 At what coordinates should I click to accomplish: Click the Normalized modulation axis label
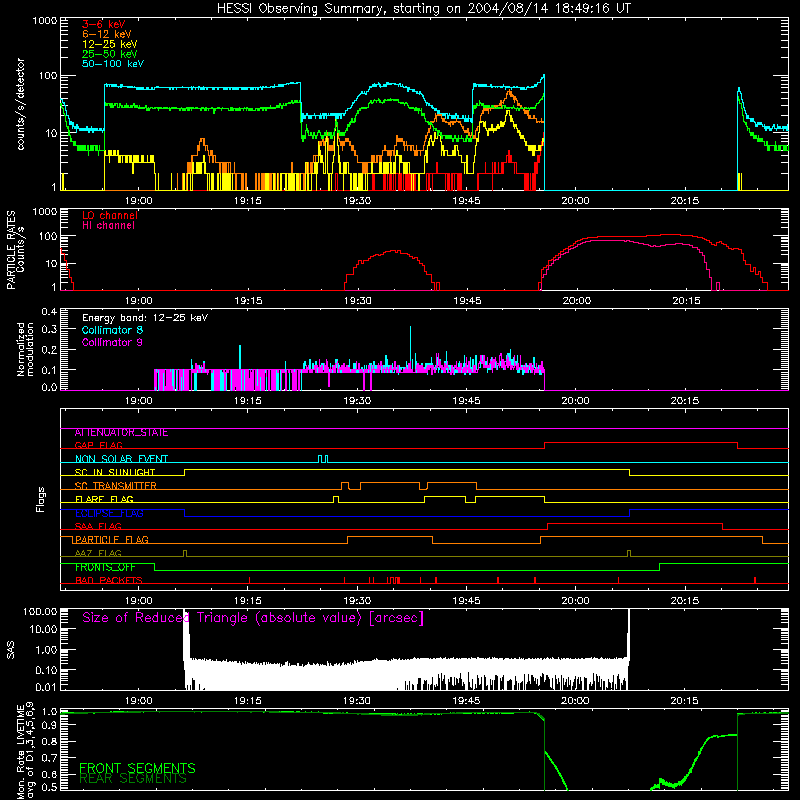coord(25,349)
